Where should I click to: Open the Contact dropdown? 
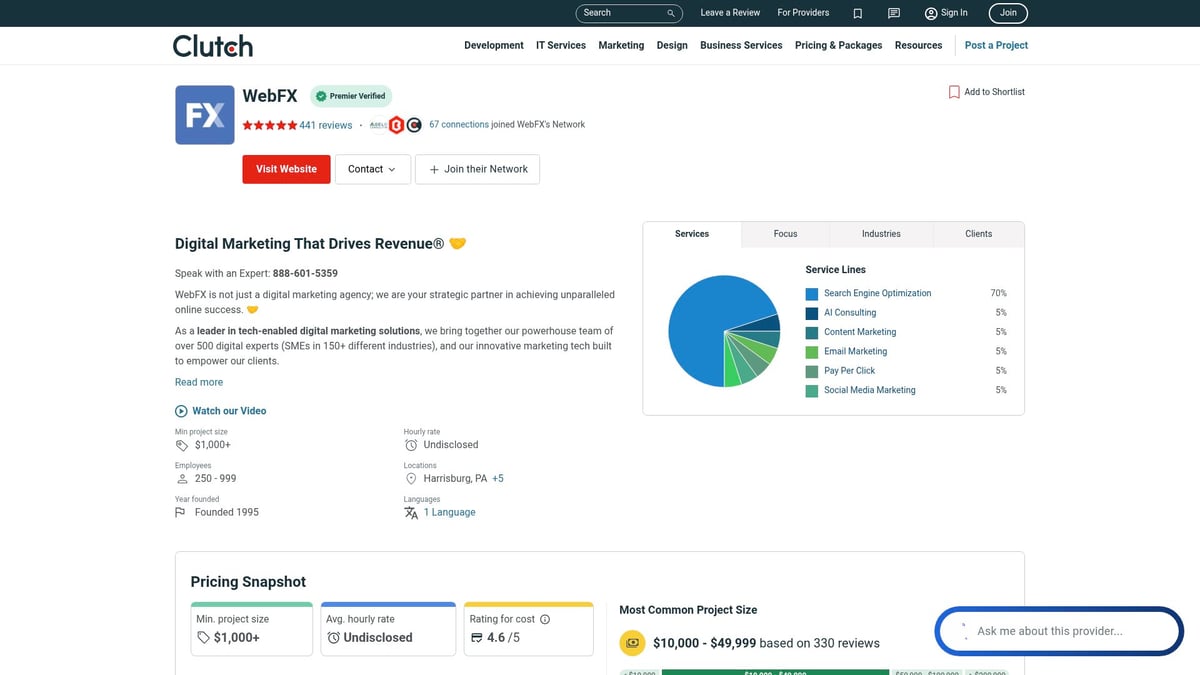click(x=372, y=169)
